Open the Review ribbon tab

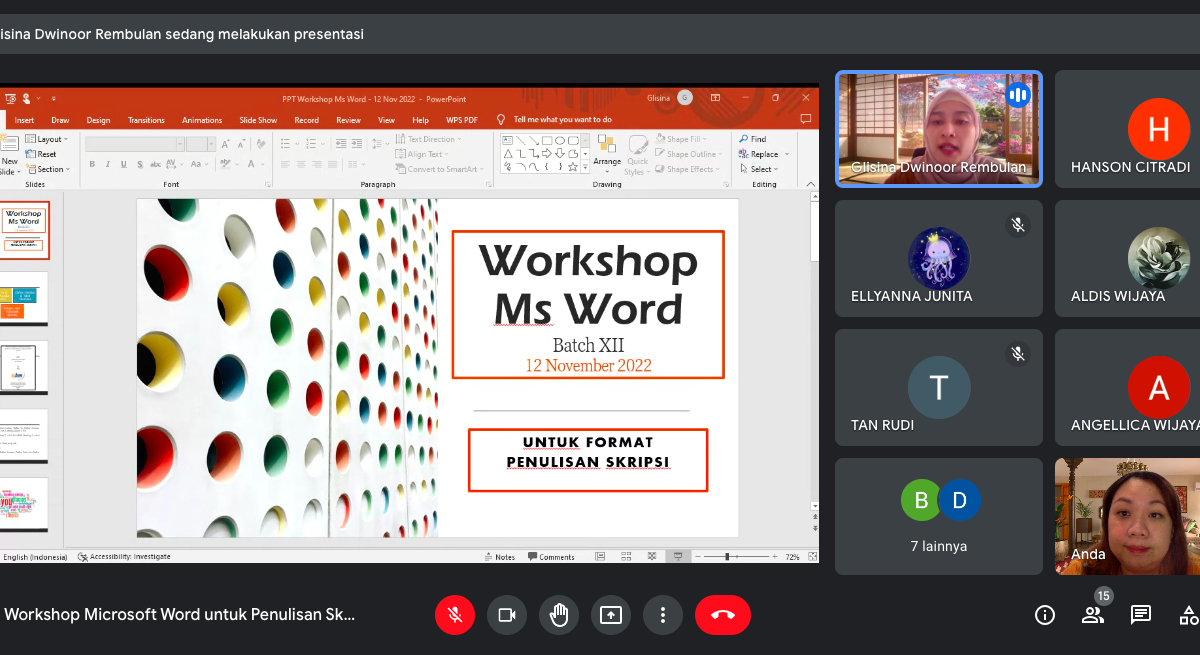348,120
